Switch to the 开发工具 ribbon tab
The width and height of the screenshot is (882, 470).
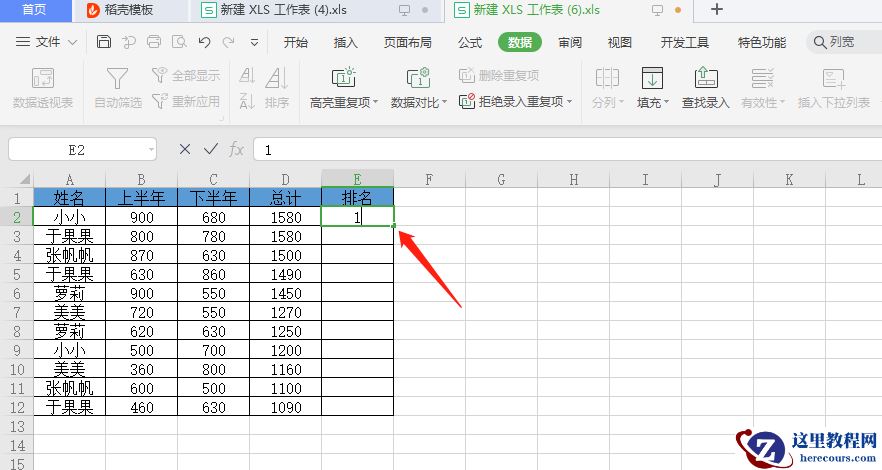pos(685,42)
